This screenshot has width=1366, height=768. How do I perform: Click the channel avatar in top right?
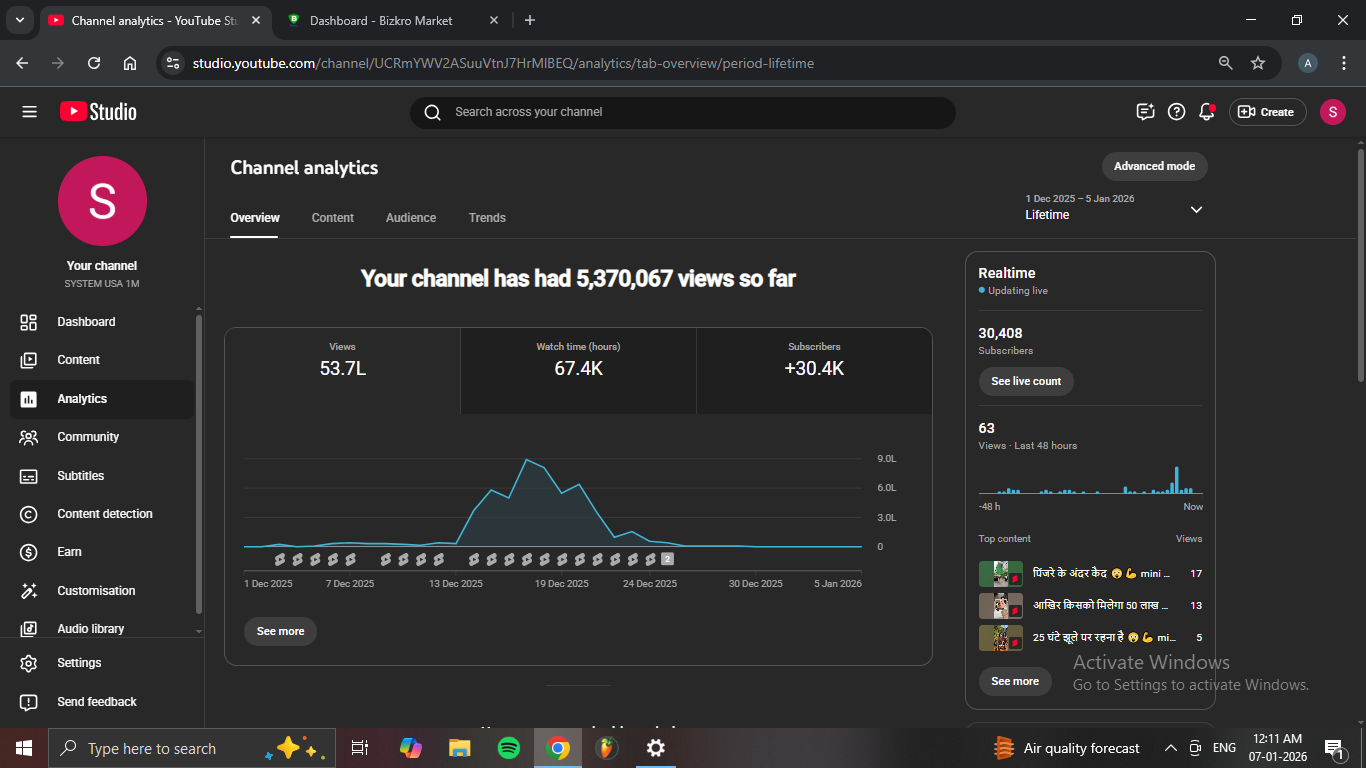[1332, 112]
